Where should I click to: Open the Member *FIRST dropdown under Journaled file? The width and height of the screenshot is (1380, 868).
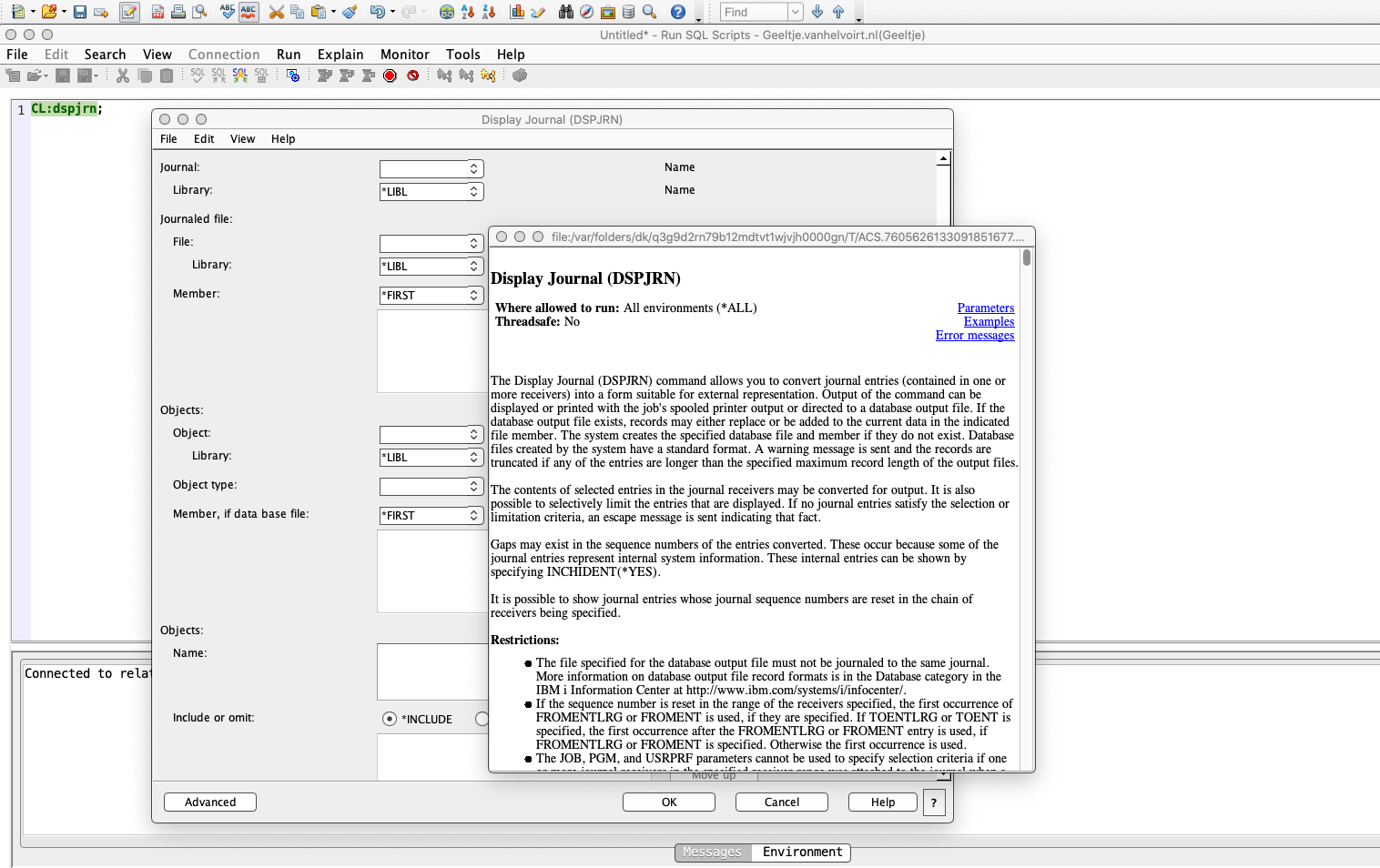point(473,295)
